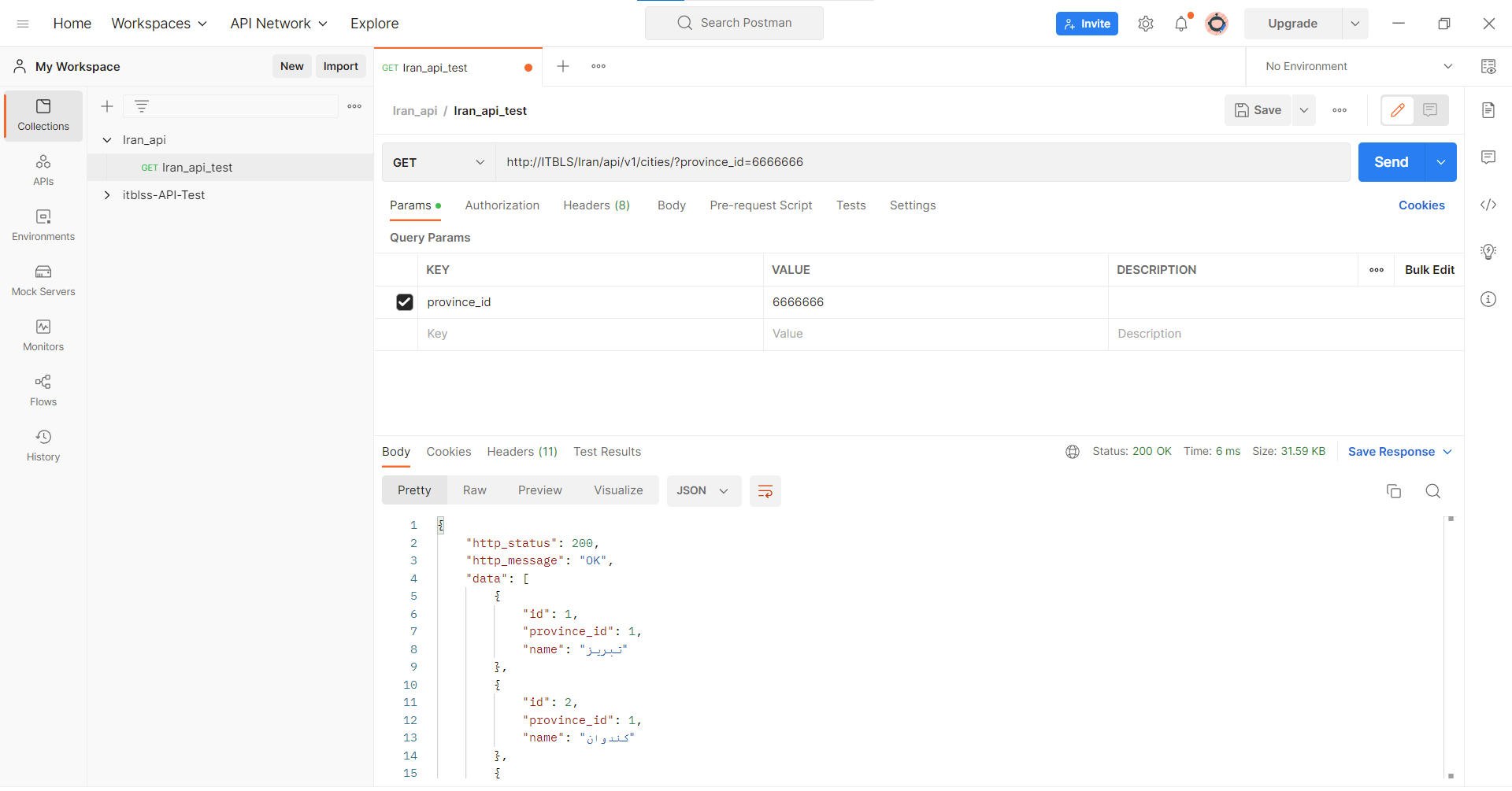Switch to the Headers (8) request tab
This screenshot has width=1512, height=791.
point(596,205)
